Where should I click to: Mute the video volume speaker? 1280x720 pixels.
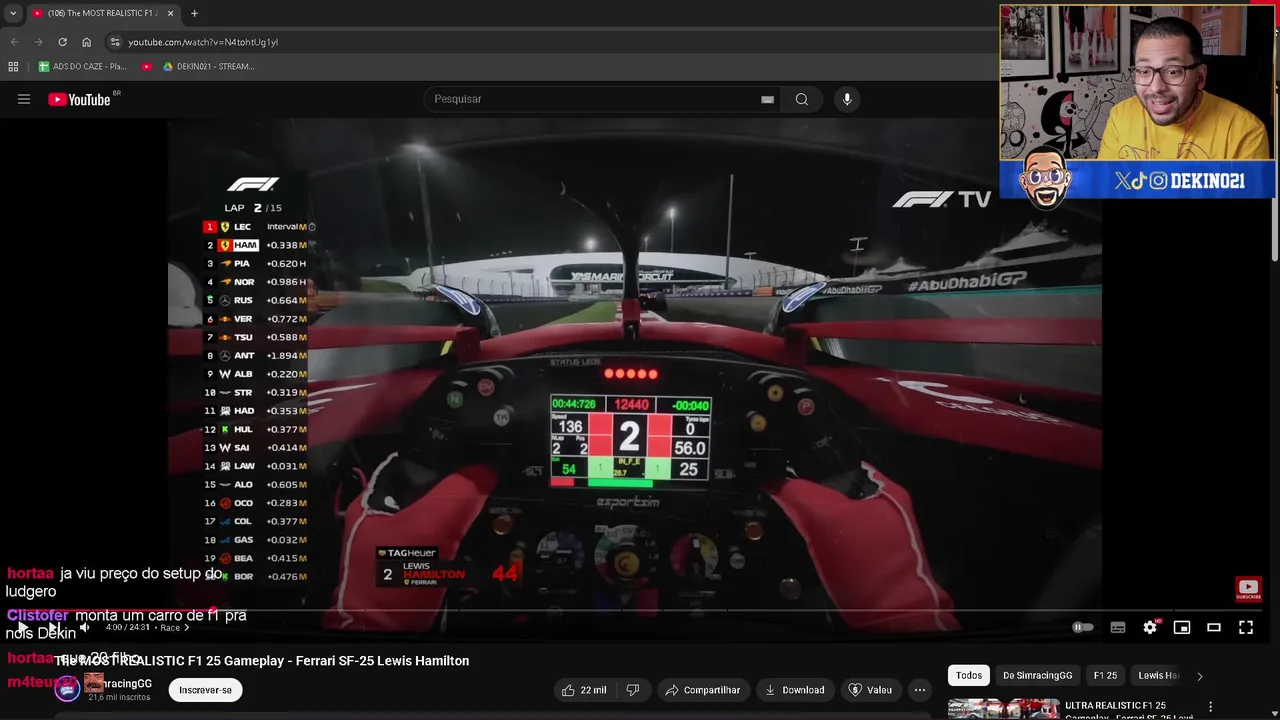click(x=84, y=627)
